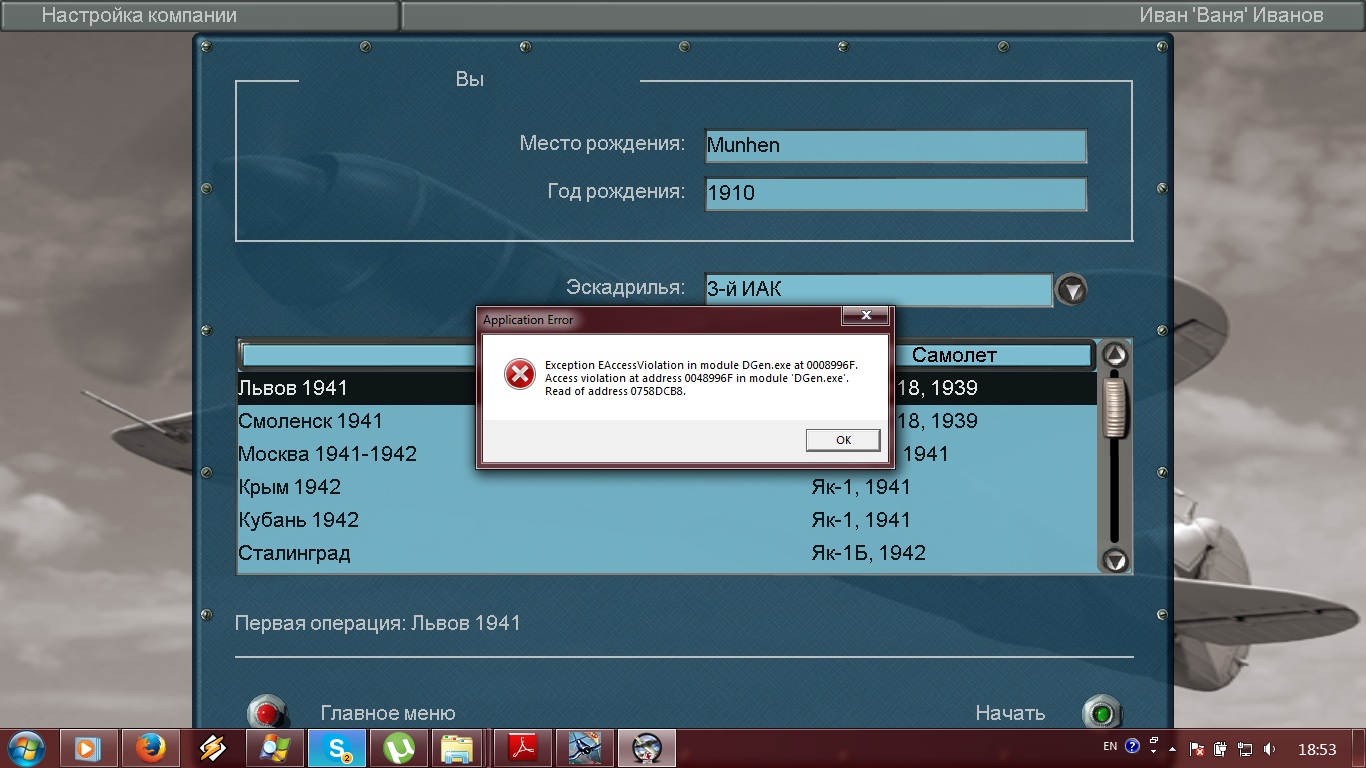The height and width of the screenshot is (768, 1366).
Task: Close the Application Error dialog
Action: pos(865,316)
